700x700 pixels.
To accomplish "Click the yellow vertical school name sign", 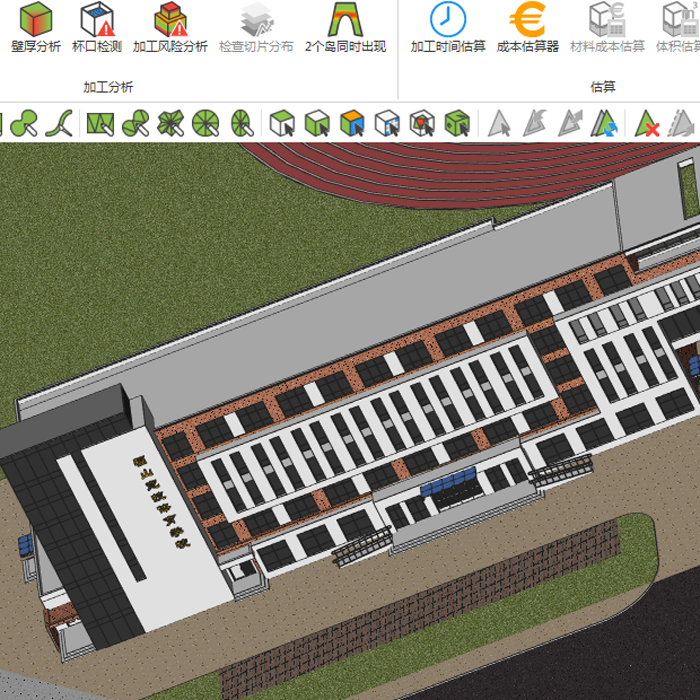I will tap(161, 501).
